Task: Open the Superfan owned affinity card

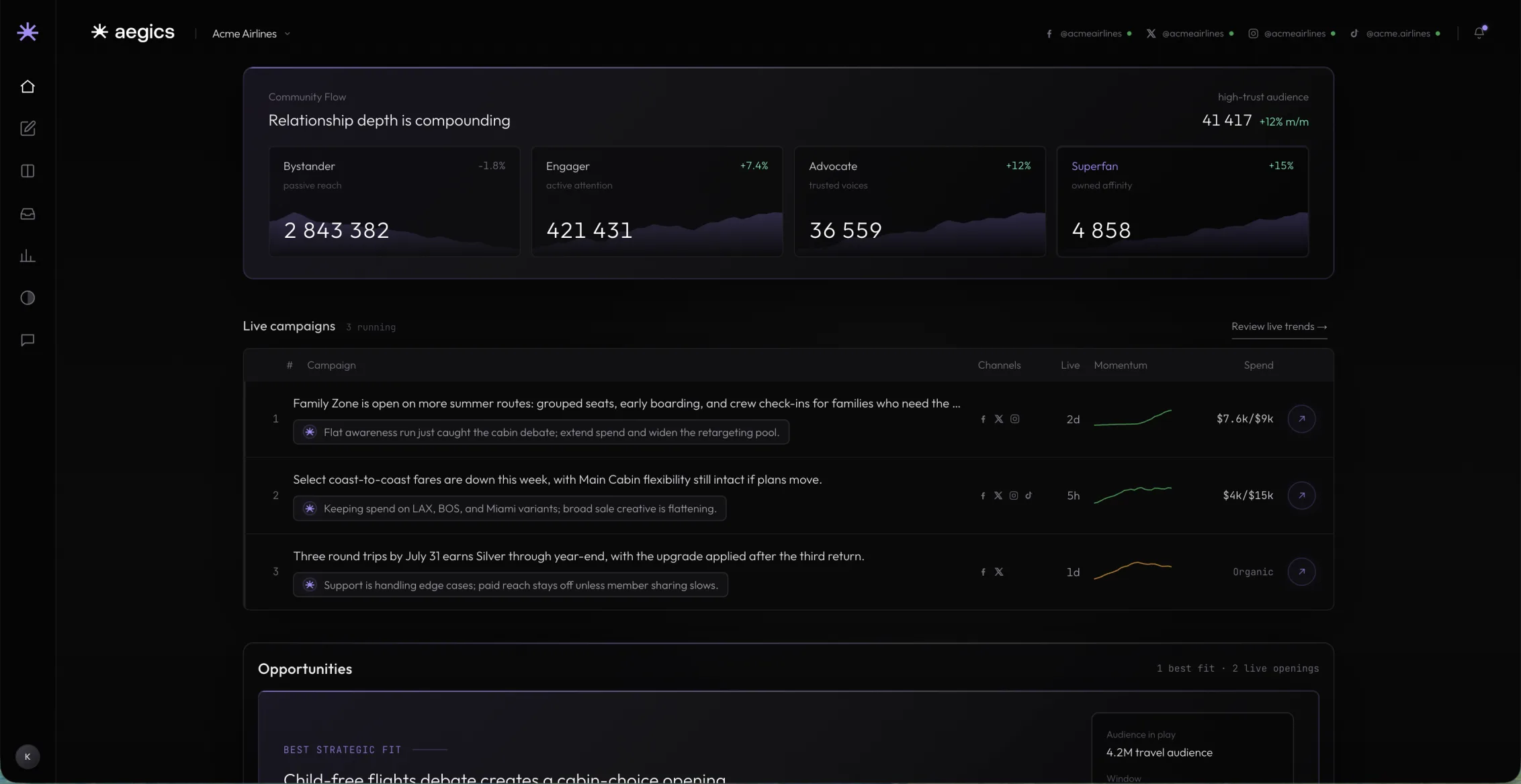Action: point(1182,202)
